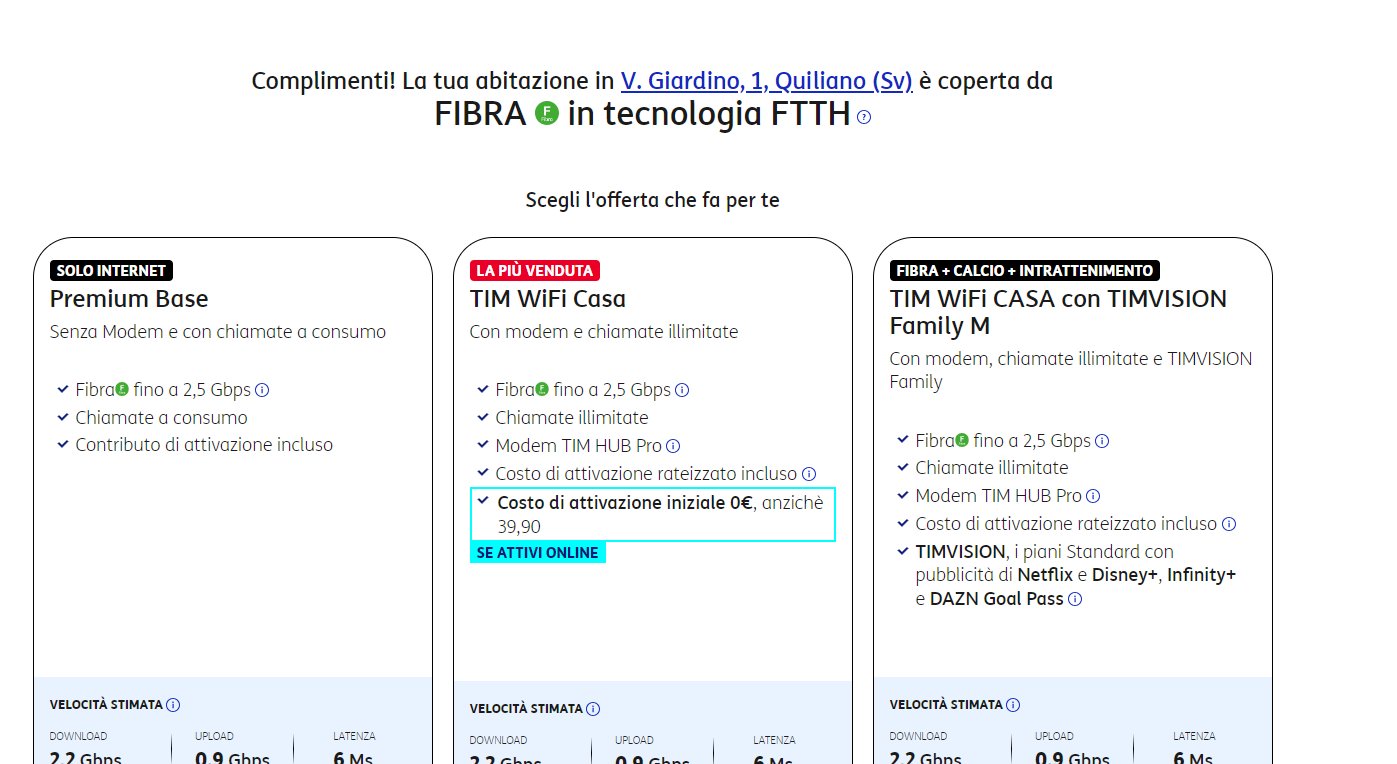This screenshot has width=1397, height=764.
Task: Click green F icon in TIM WiFi Casa fibra line
Action: point(542,389)
